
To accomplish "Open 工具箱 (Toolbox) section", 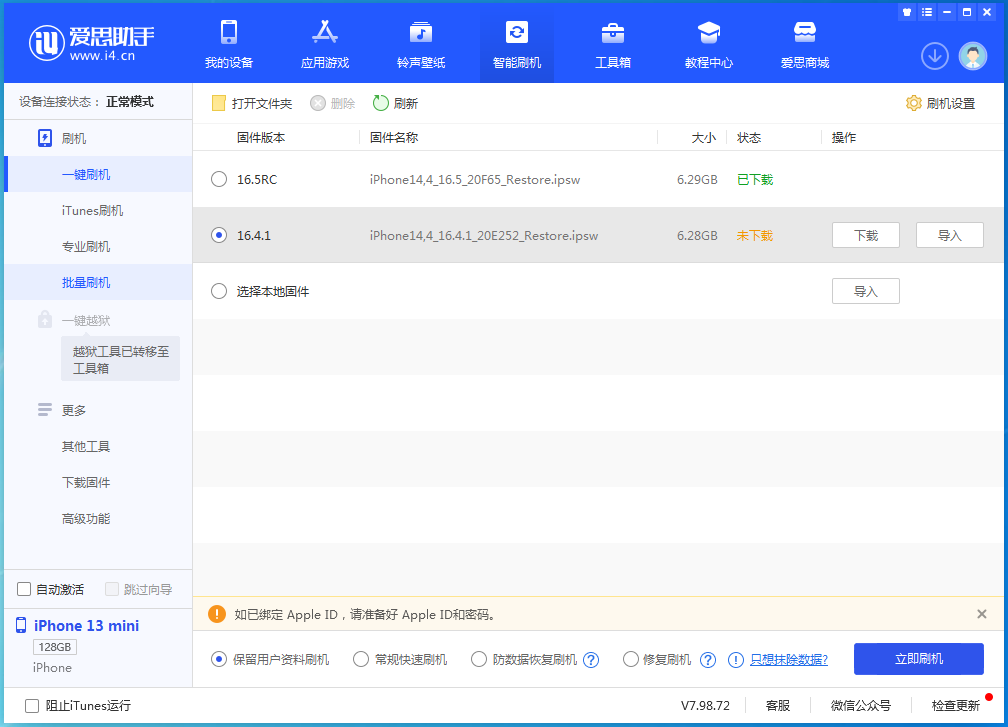I will click(x=613, y=44).
